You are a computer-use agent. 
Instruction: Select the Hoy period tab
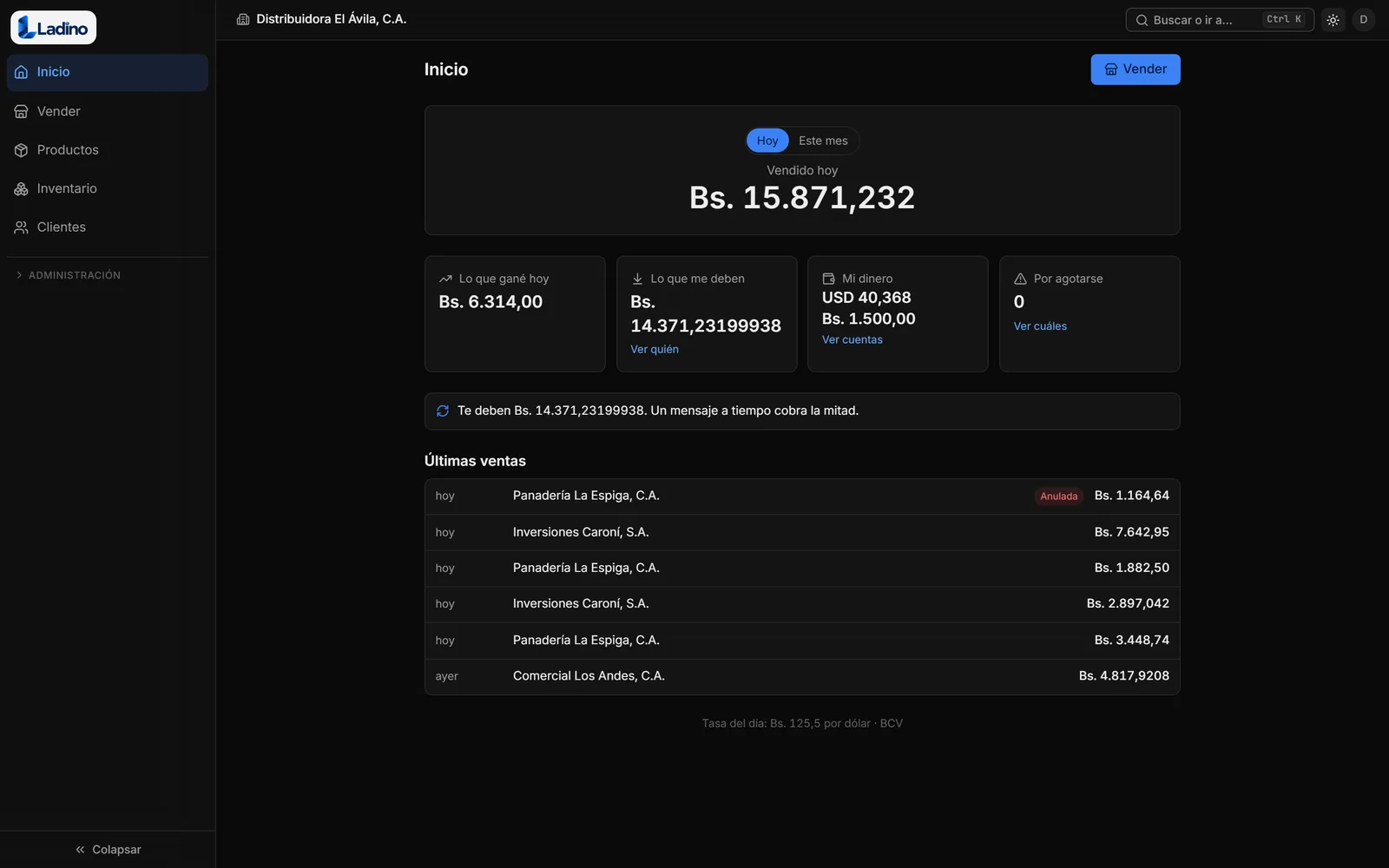click(x=767, y=141)
